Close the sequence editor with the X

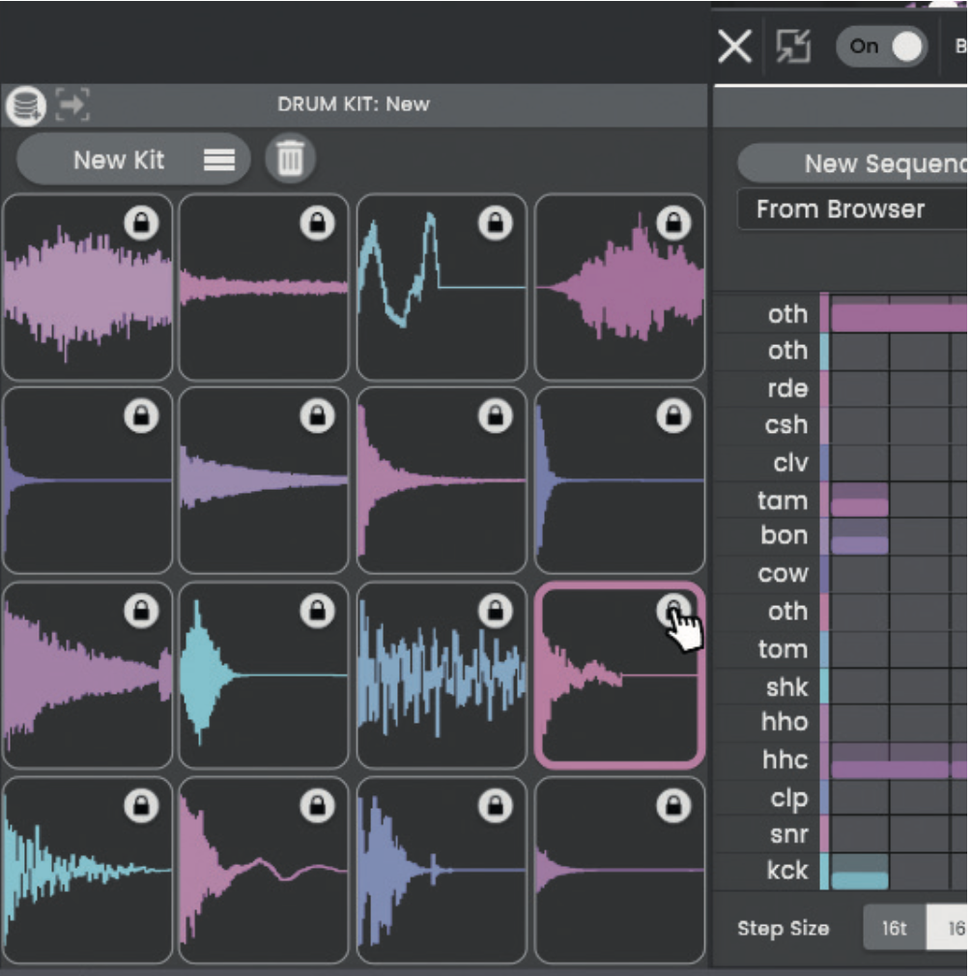[733, 46]
